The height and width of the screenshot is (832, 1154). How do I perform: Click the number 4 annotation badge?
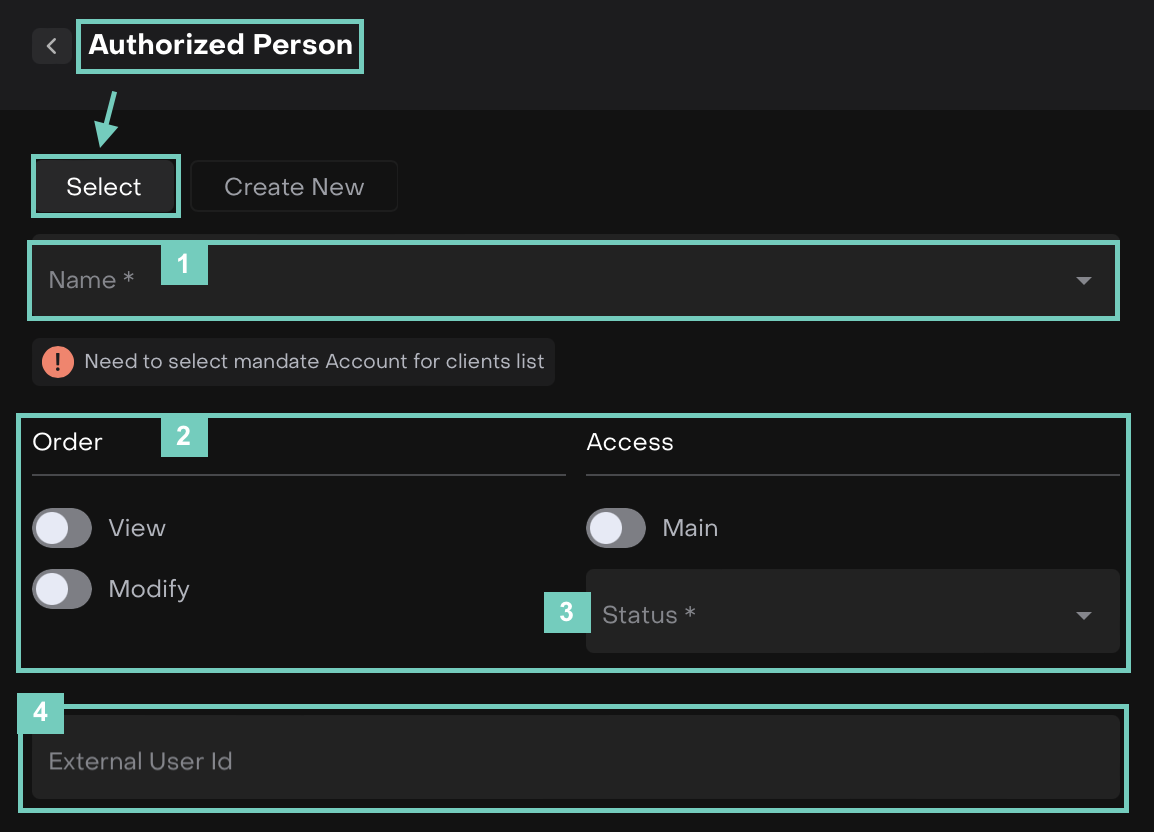point(40,712)
